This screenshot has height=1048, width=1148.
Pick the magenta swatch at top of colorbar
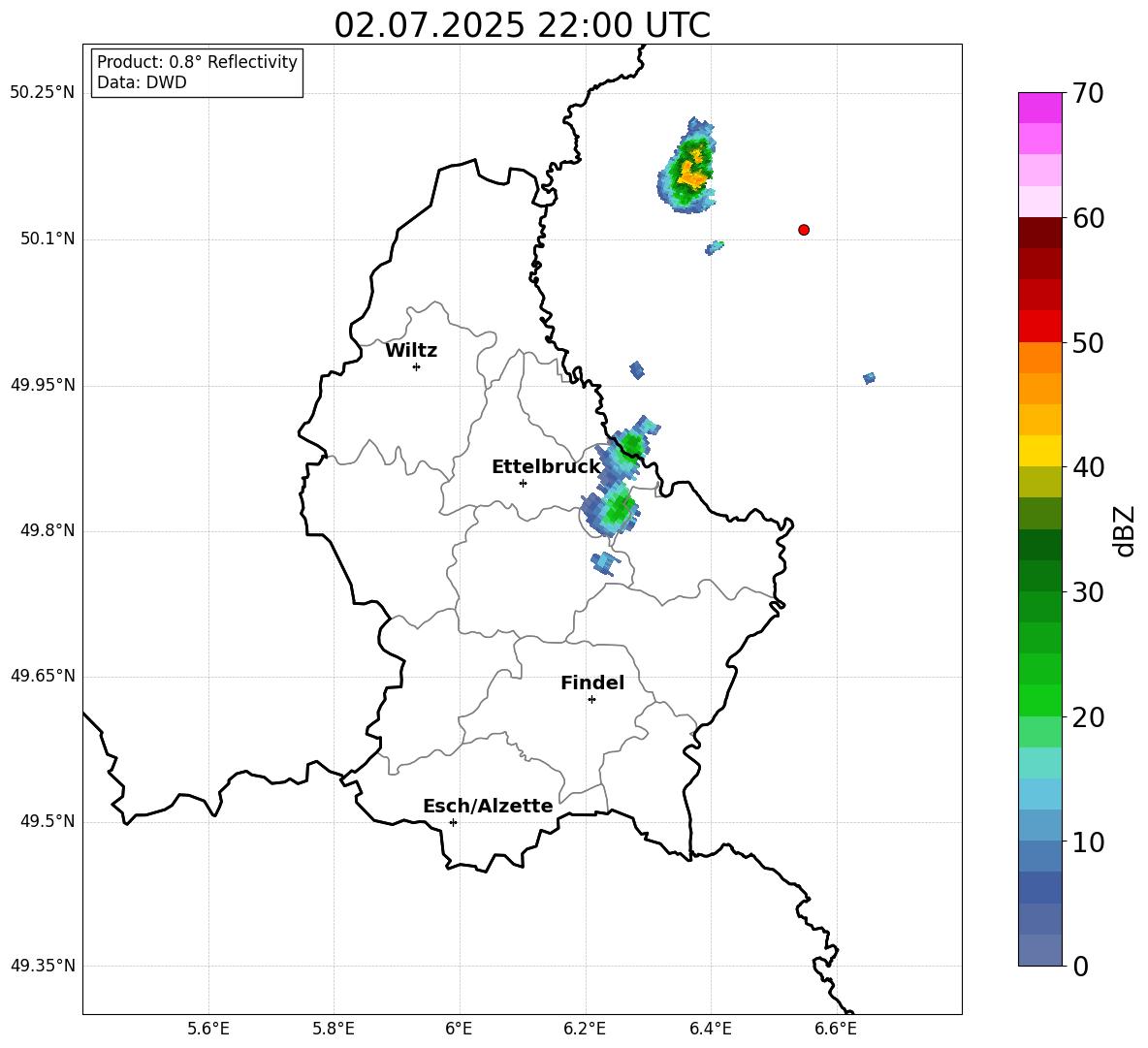point(1039,108)
